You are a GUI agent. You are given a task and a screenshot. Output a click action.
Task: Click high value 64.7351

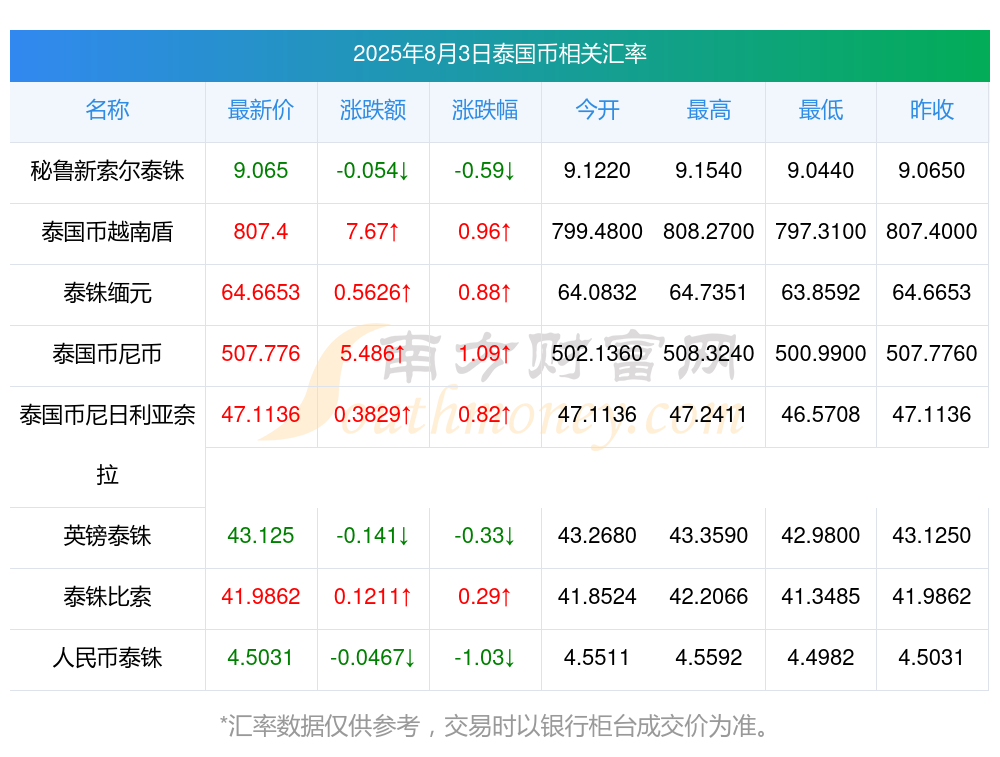pyautogui.click(x=709, y=293)
